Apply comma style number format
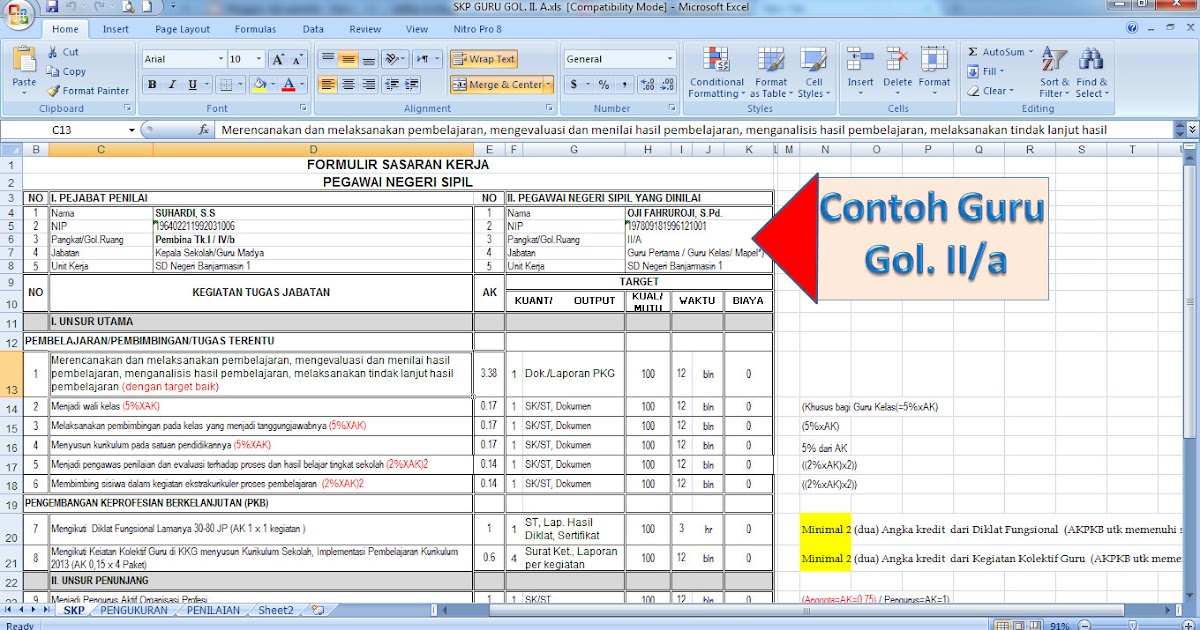This screenshot has height=630, width=1200. [x=624, y=85]
